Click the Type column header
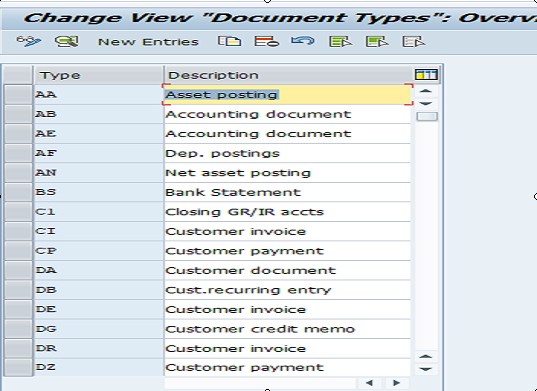This screenshot has width=537, height=391. pos(98,75)
